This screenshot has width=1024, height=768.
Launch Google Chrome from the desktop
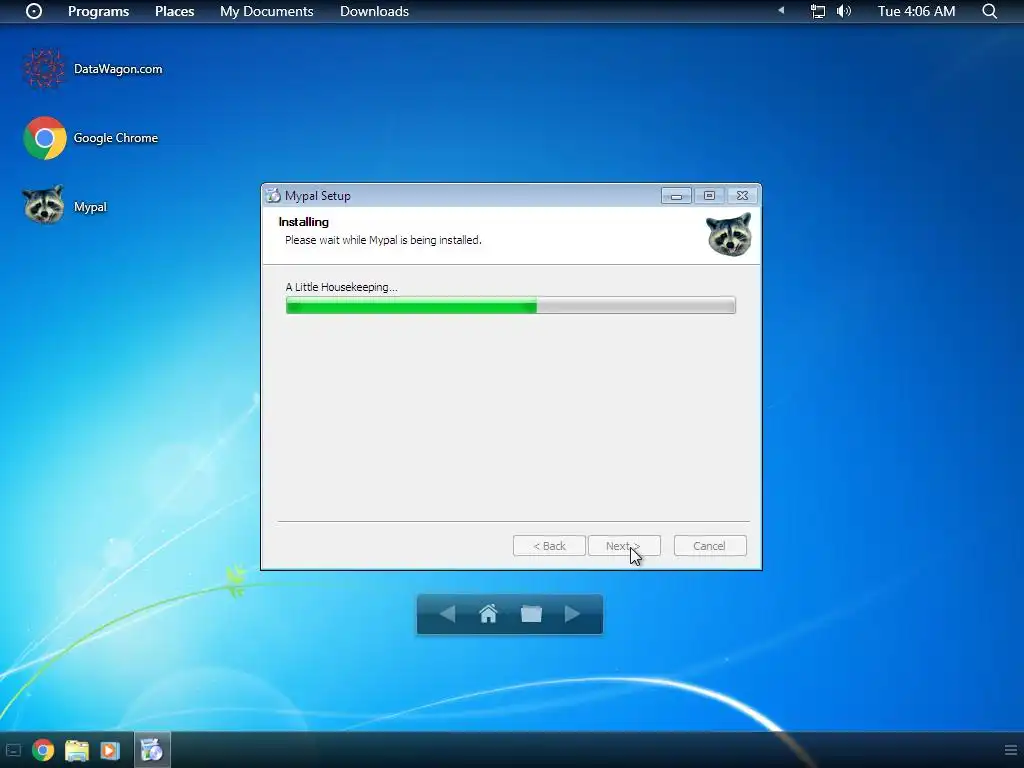[x=91, y=138]
